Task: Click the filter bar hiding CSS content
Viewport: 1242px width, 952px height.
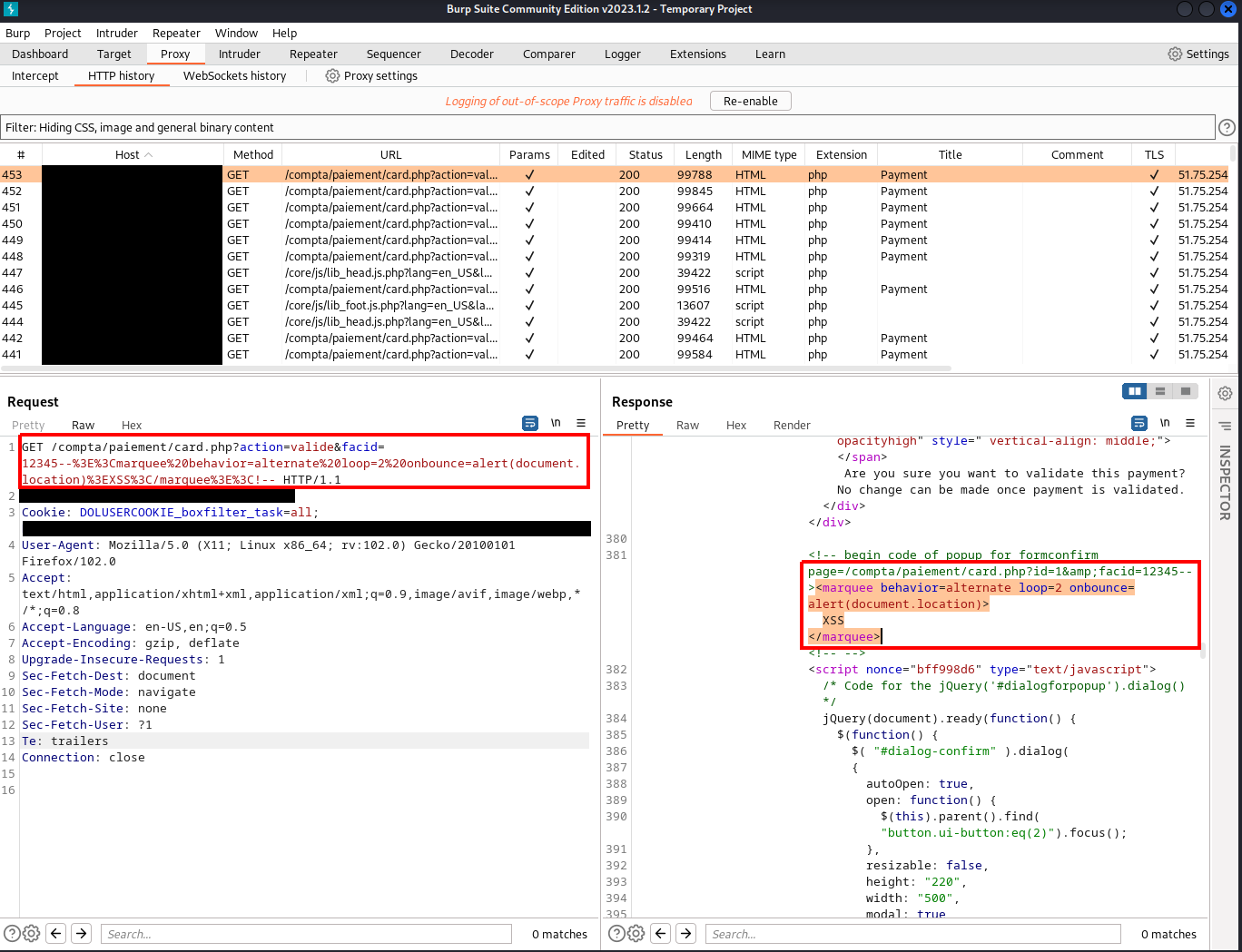Action: 607,127
